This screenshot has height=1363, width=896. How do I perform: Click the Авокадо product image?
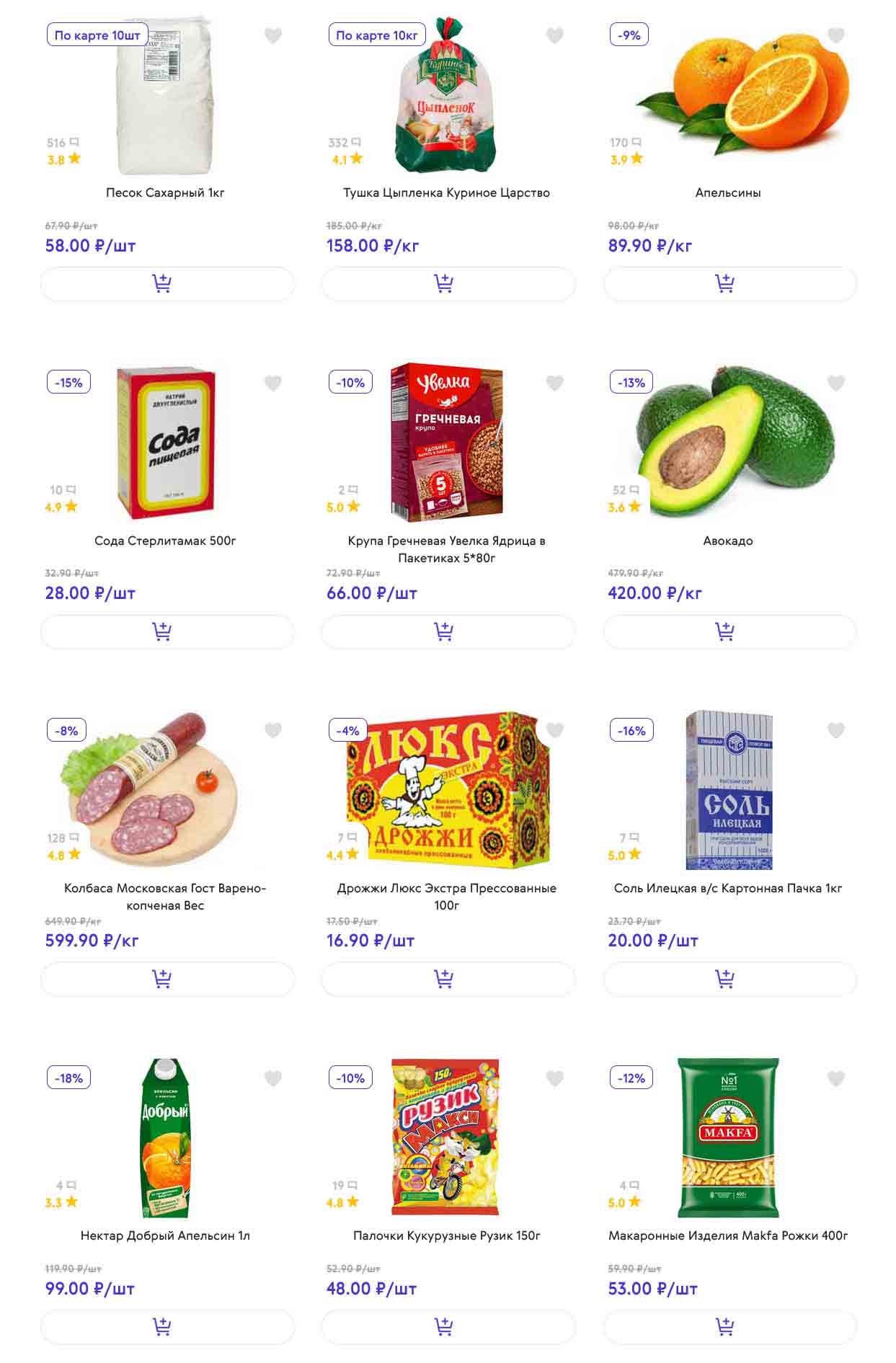[x=735, y=440]
